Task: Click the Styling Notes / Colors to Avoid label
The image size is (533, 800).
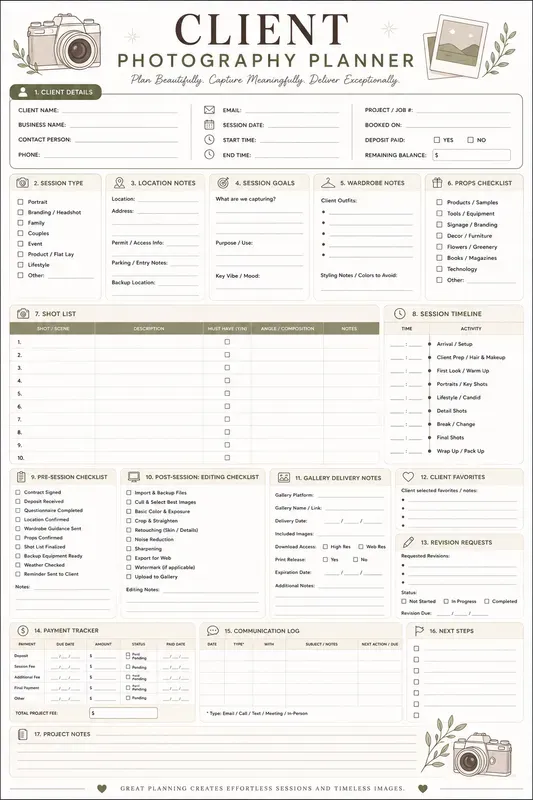Action: tap(359, 275)
